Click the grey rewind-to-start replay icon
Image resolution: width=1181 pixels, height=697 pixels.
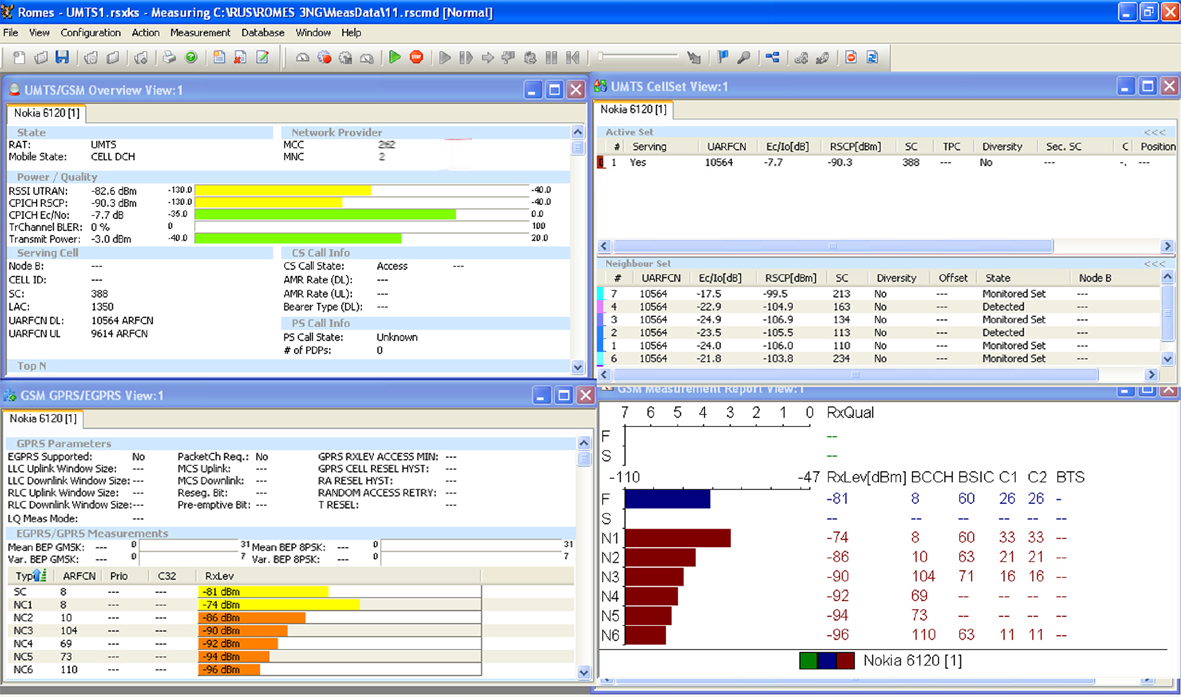(573, 57)
